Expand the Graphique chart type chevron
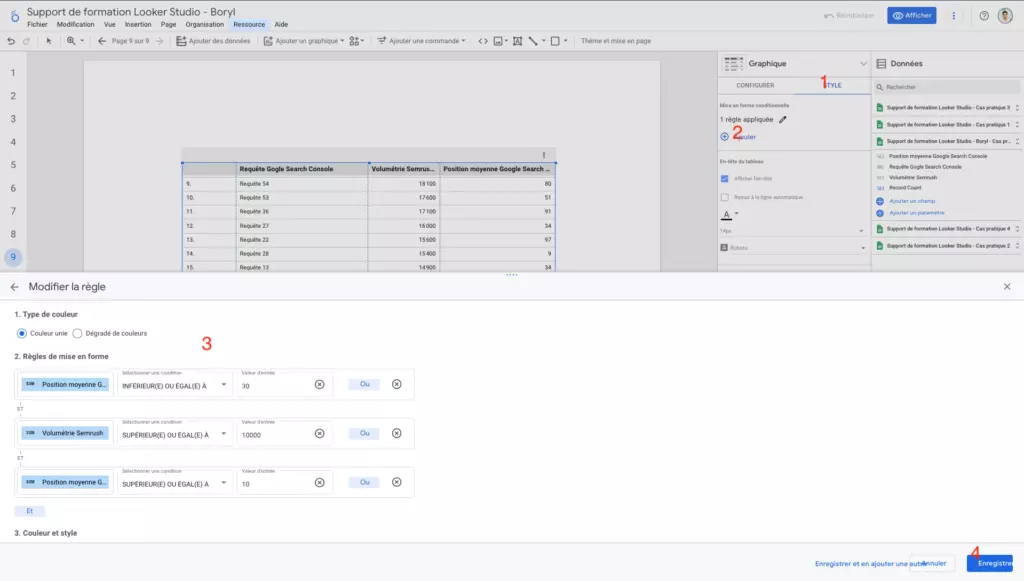 coord(863,64)
